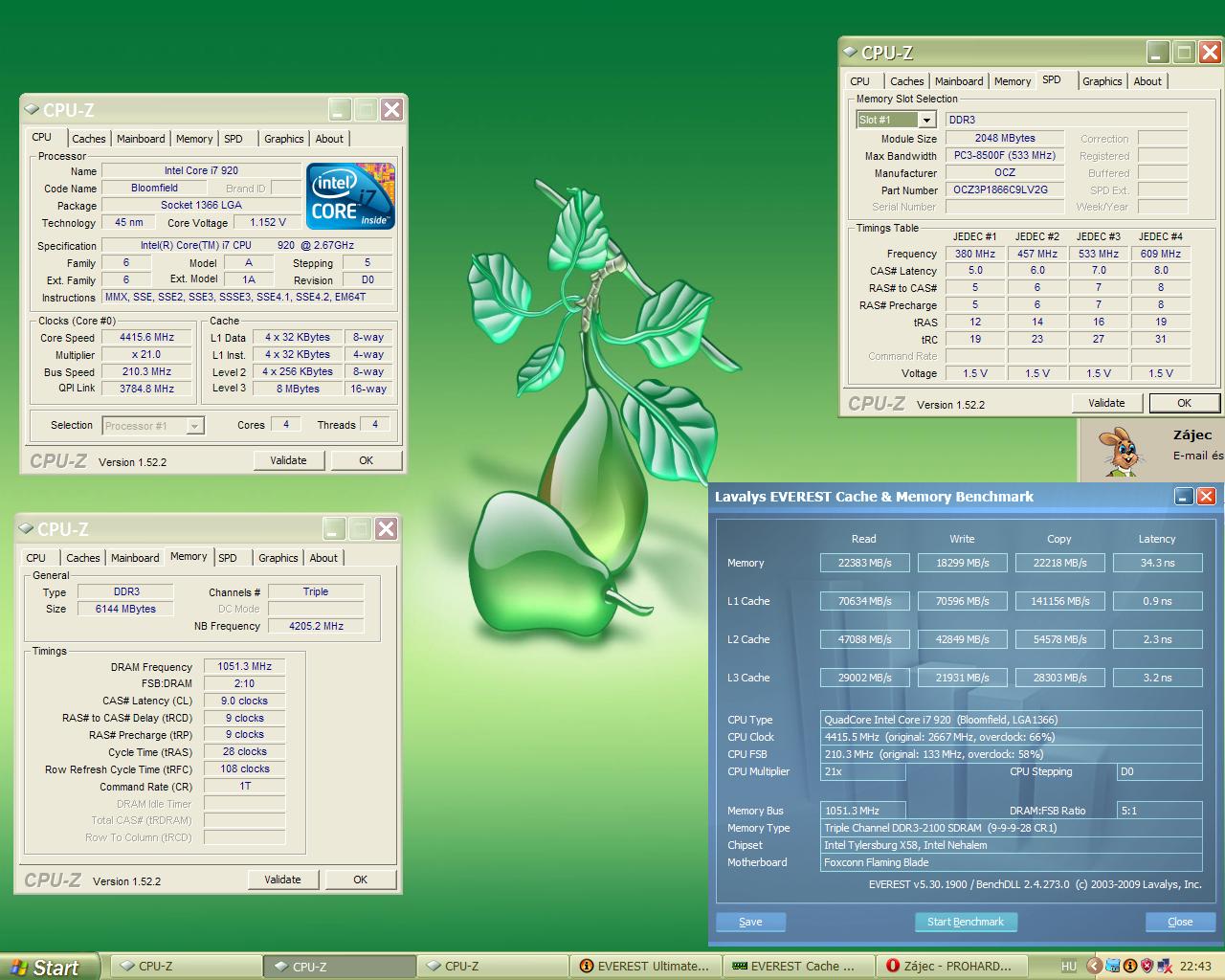Click the L1 Cache Copy 141156 MB/s value
Viewport: 1225px width, 980px height.
(x=1059, y=601)
